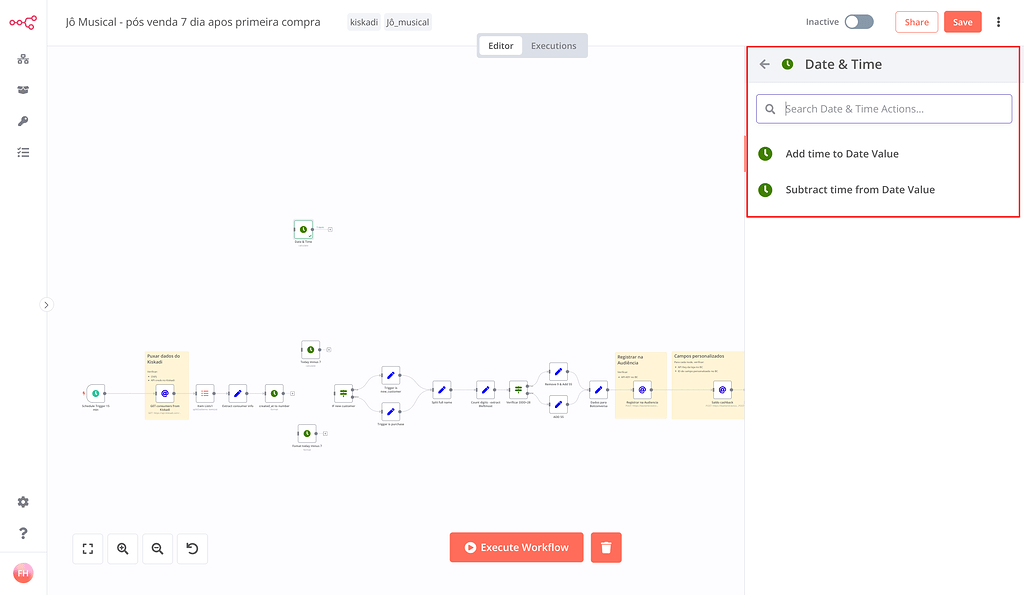Go back from the Date & Time panel

pyautogui.click(x=764, y=63)
